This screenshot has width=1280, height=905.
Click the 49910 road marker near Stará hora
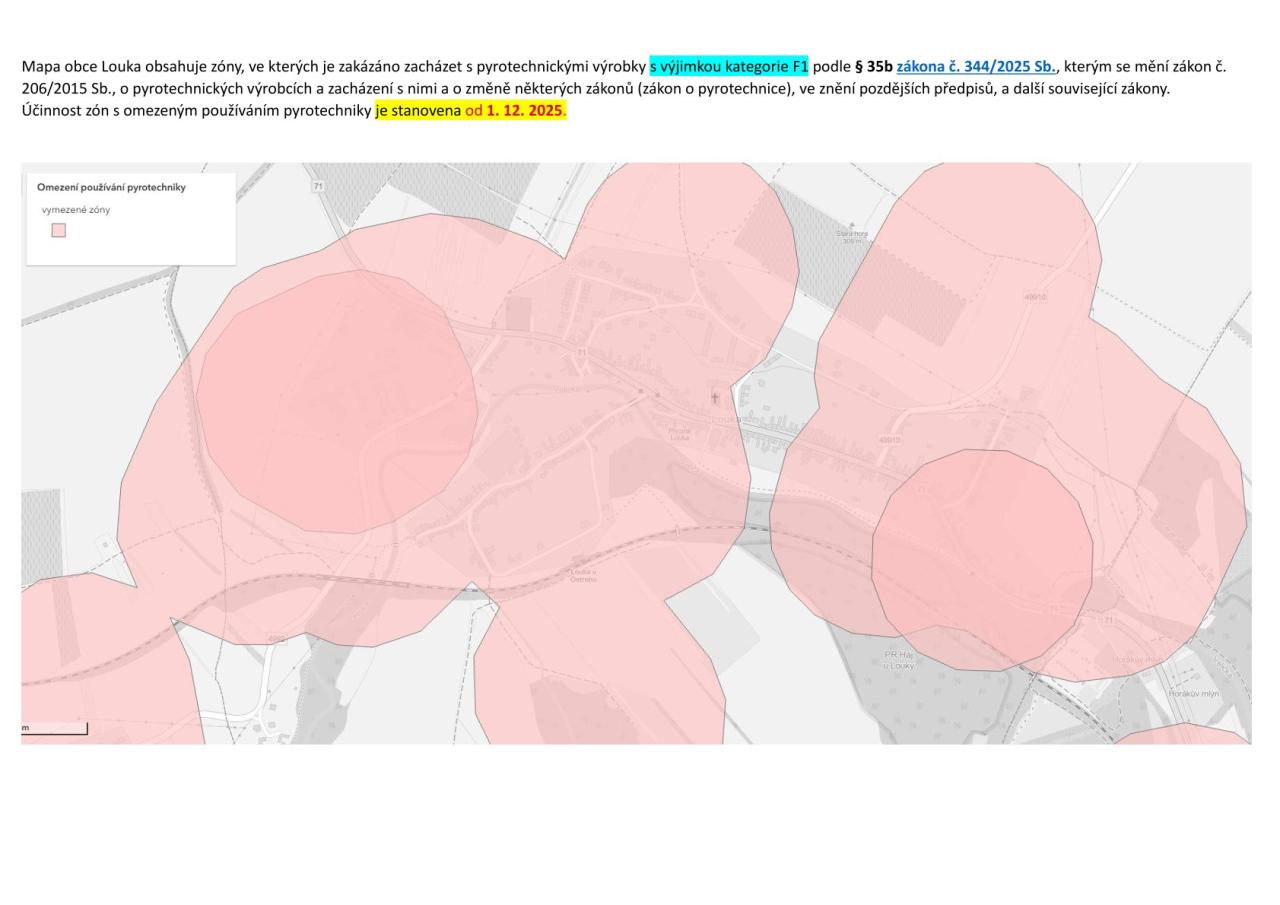[x=1034, y=297]
